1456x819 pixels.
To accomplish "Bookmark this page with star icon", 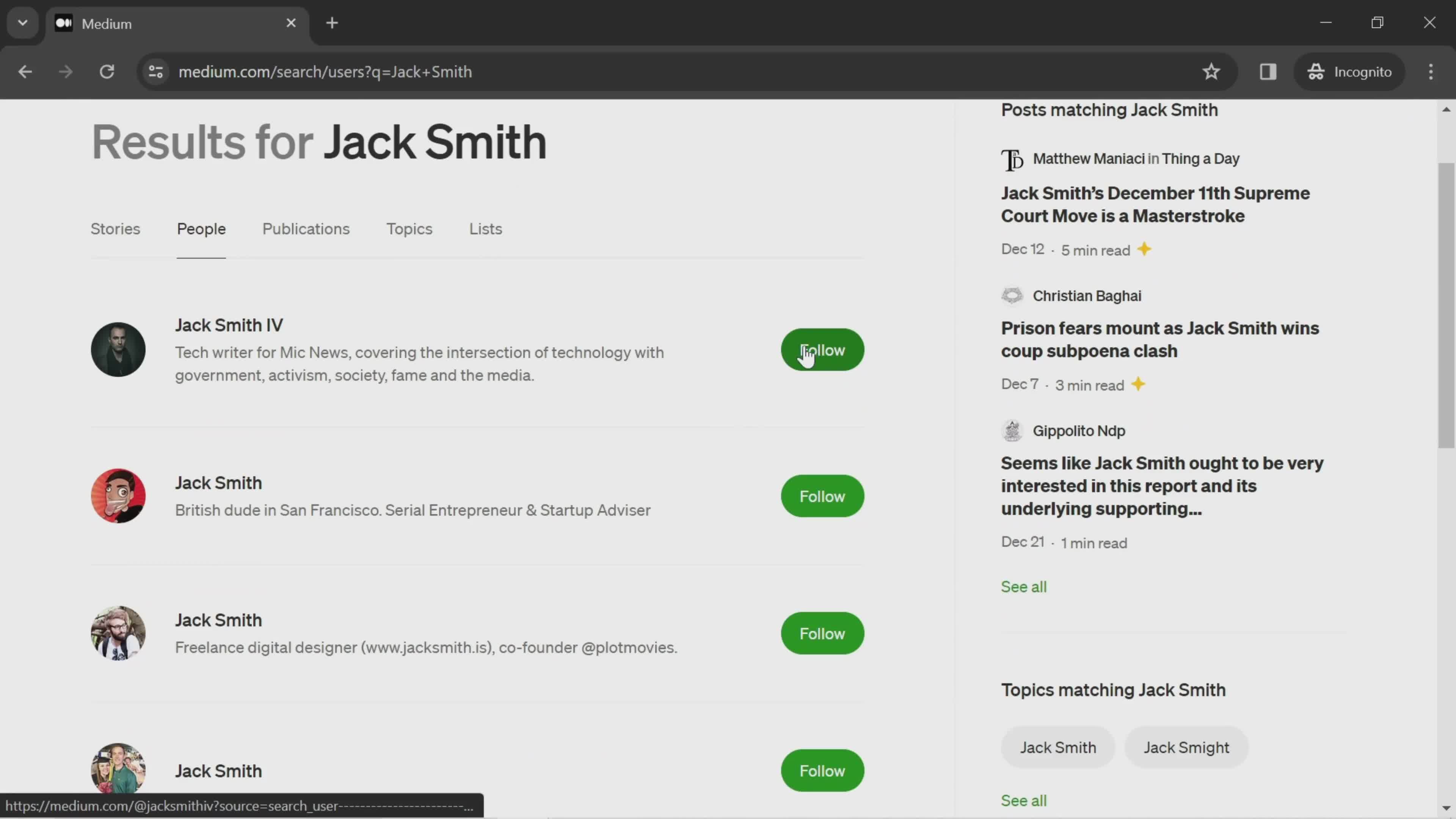I will coord(1211,72).
